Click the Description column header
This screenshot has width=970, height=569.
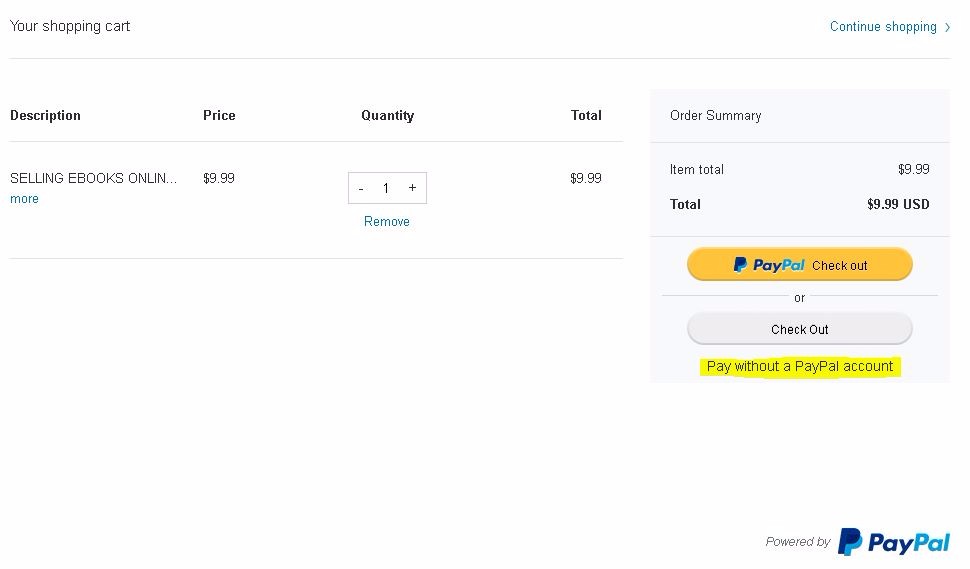[45, 116]
